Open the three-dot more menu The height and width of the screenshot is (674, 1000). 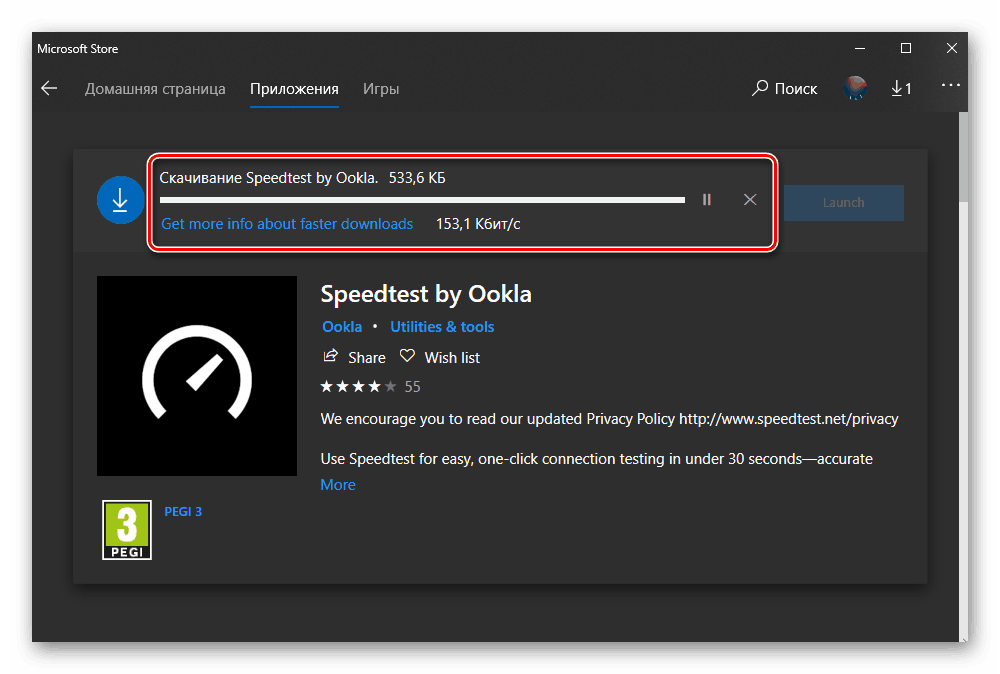950,87
